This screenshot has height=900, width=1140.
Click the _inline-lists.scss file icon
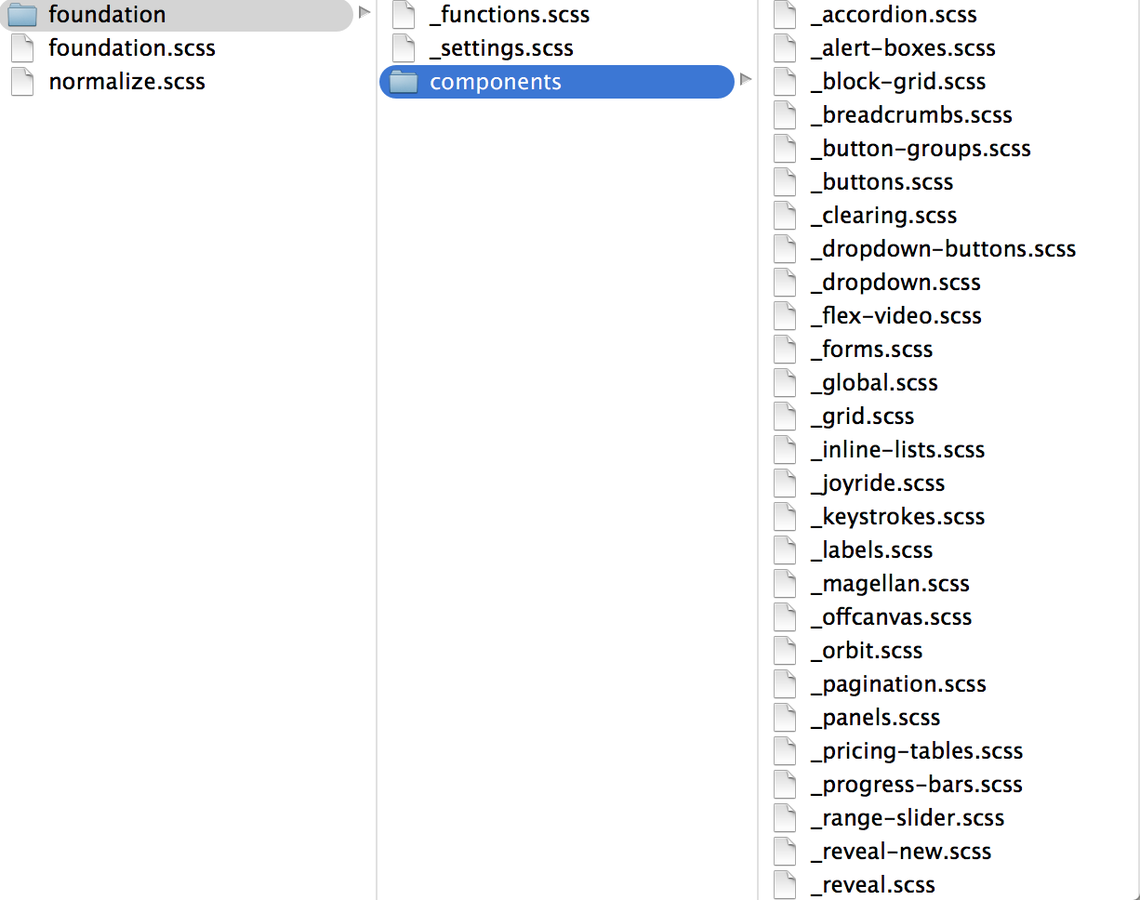(x=784, y=449)
